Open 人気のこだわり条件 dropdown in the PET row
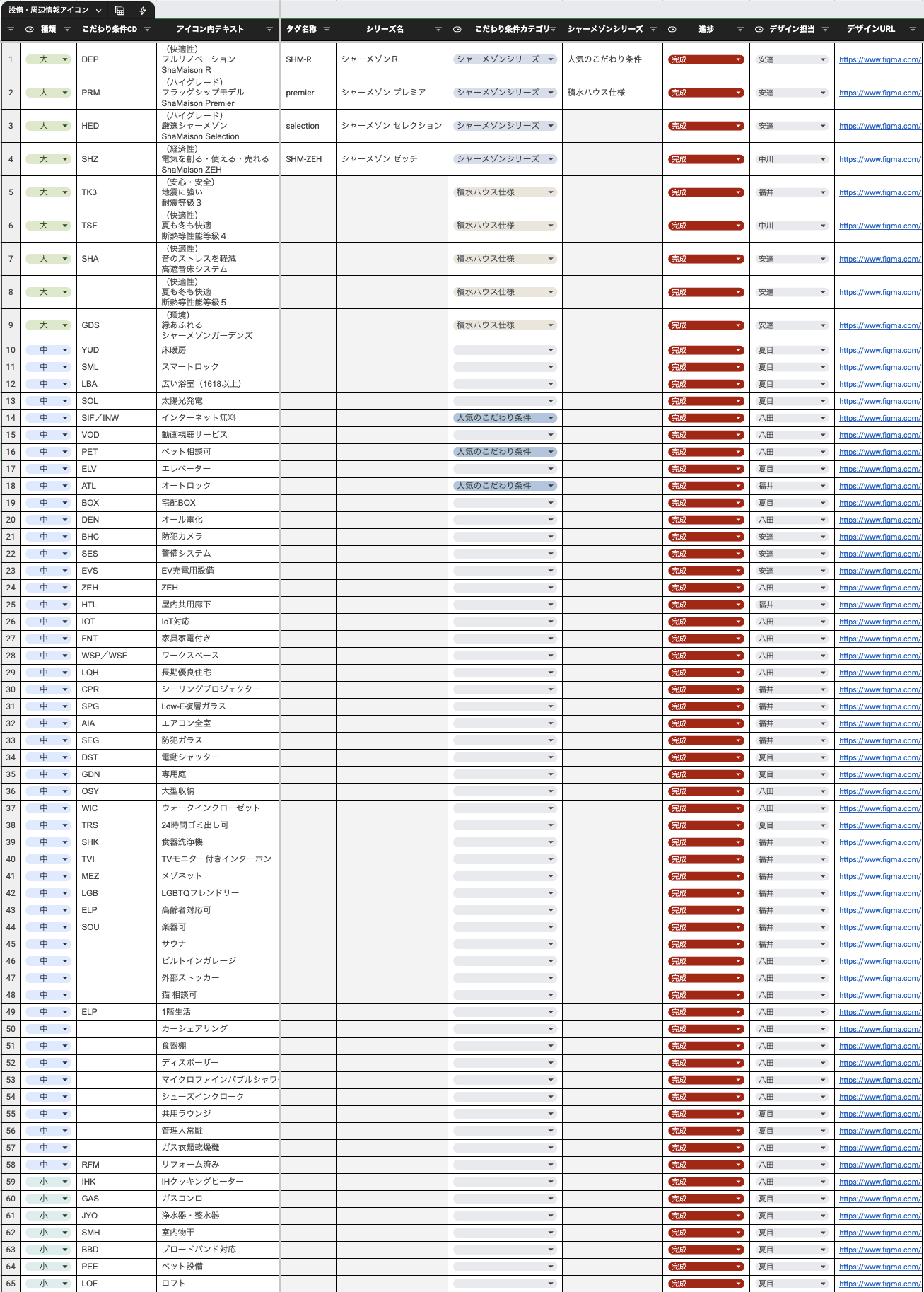Screen dimensions: 924x1292 pos(505,452)
